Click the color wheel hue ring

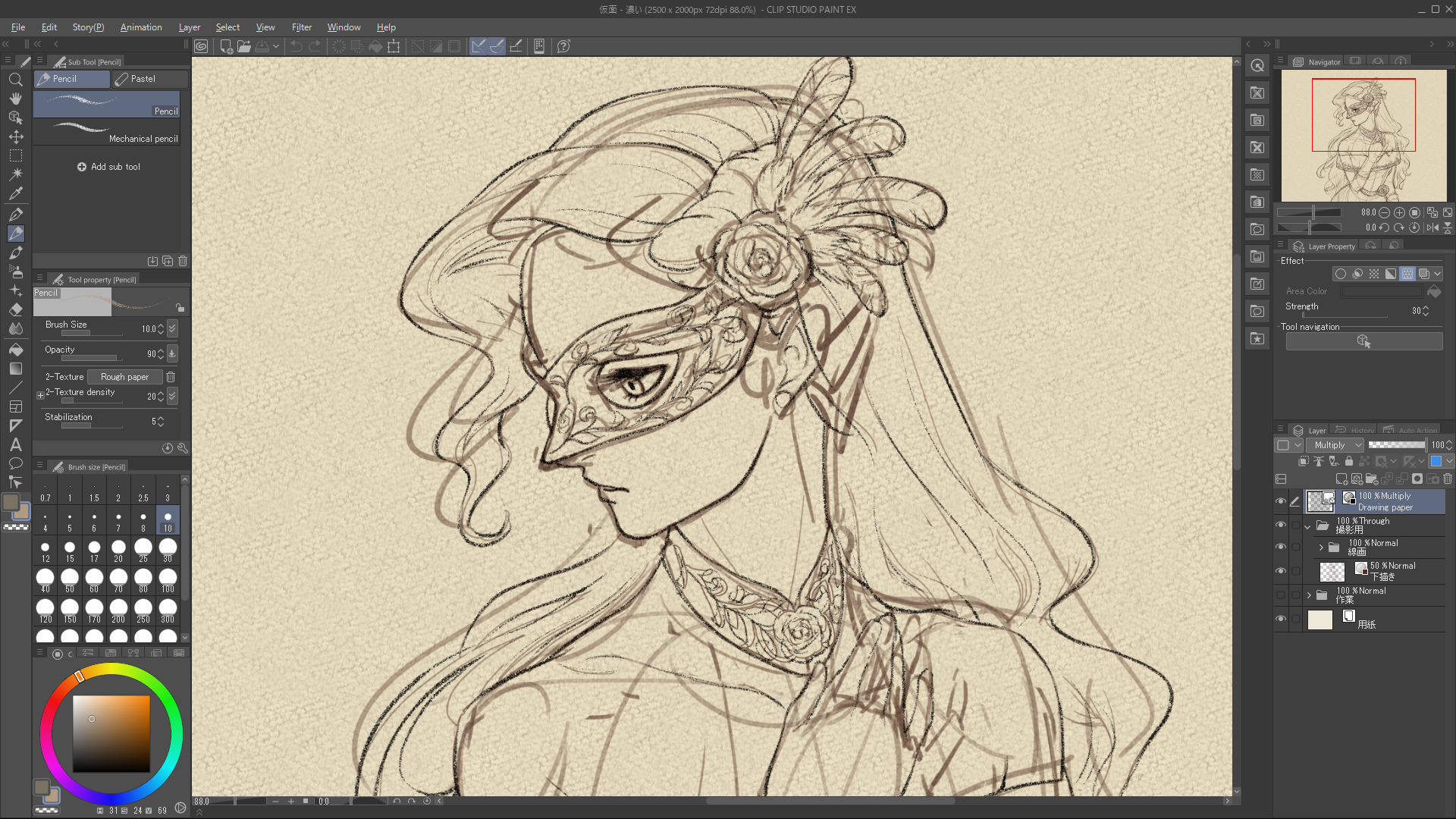click(x=111, y=668)
